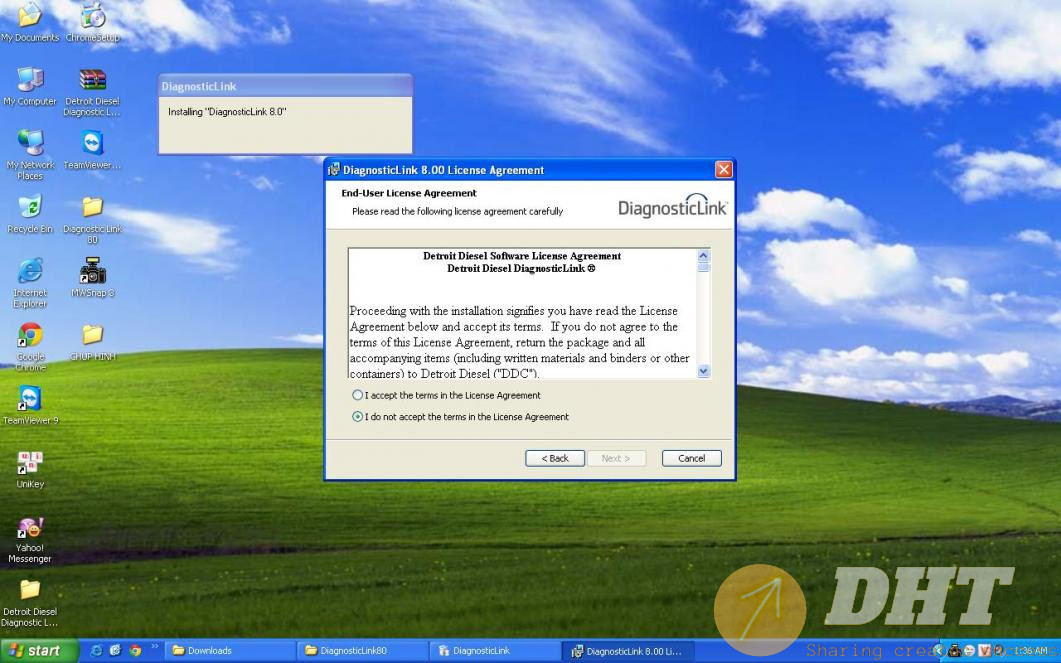
Task: Open the ChromeSetup installer icon
Action: click(92, 16)
